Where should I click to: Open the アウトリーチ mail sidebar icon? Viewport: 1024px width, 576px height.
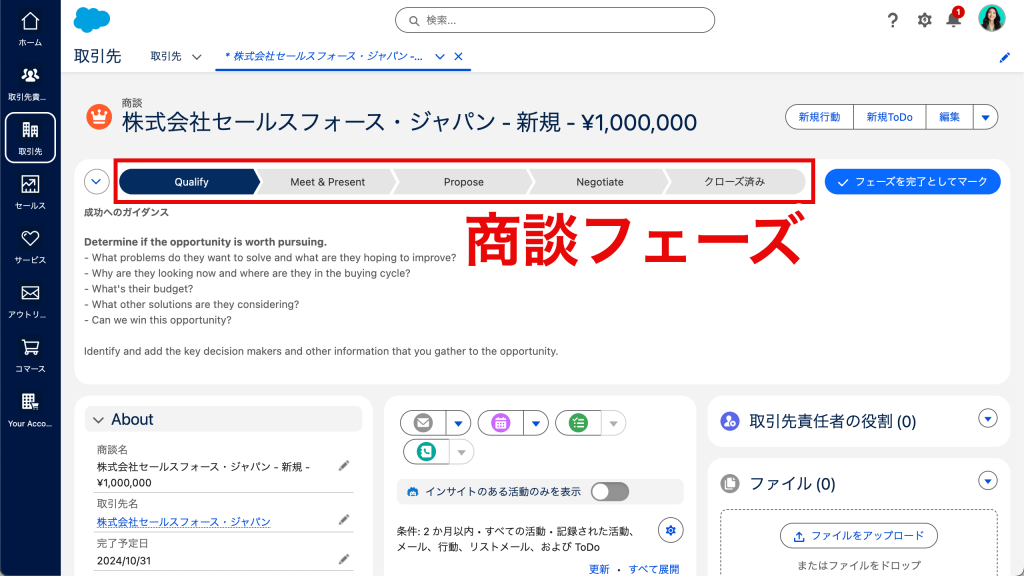[x=30, y=300]
